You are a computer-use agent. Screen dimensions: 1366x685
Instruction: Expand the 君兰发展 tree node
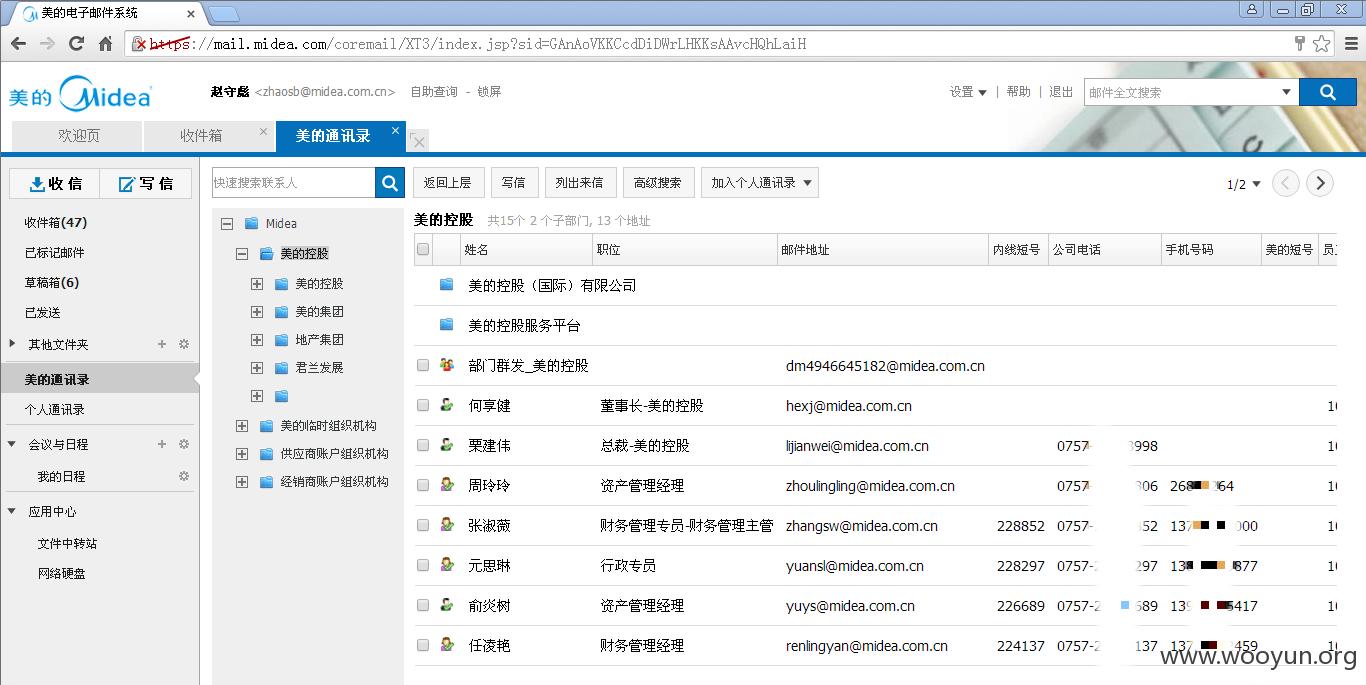pos(257,368)
